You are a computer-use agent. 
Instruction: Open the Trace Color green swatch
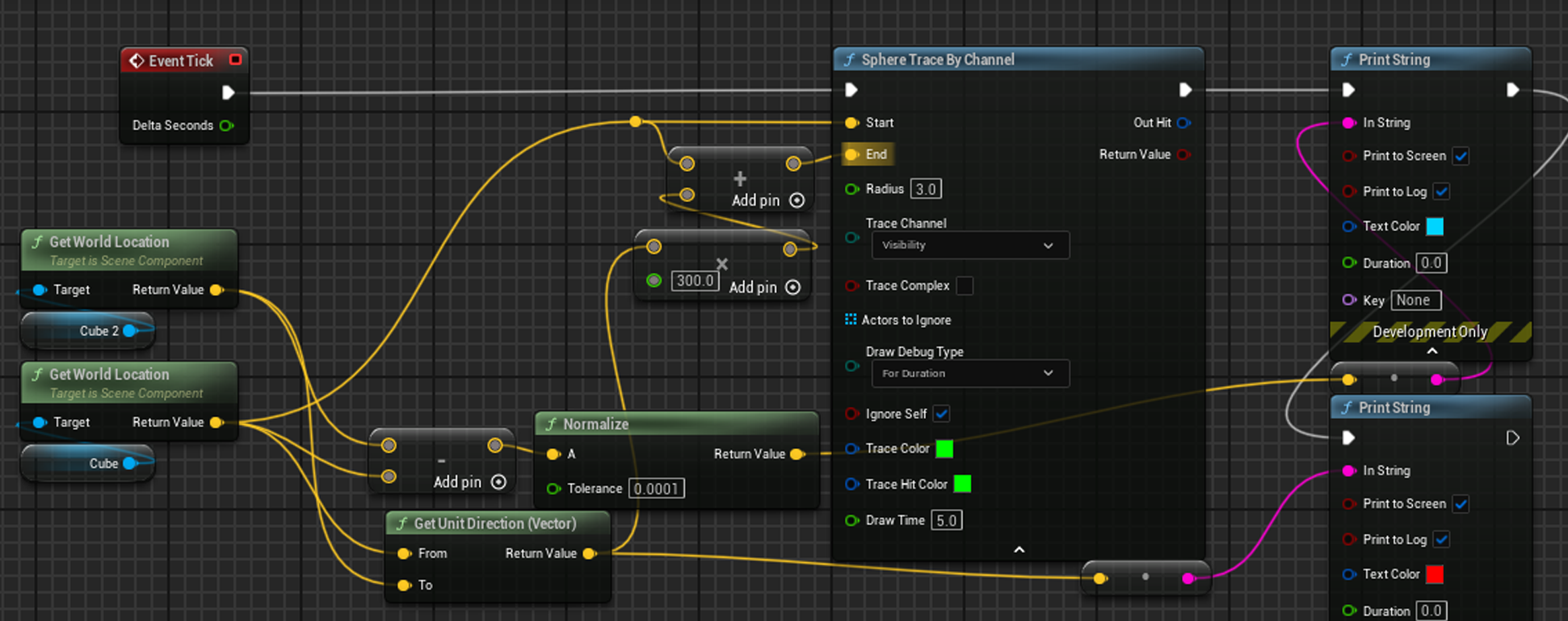tap(944, 448)
